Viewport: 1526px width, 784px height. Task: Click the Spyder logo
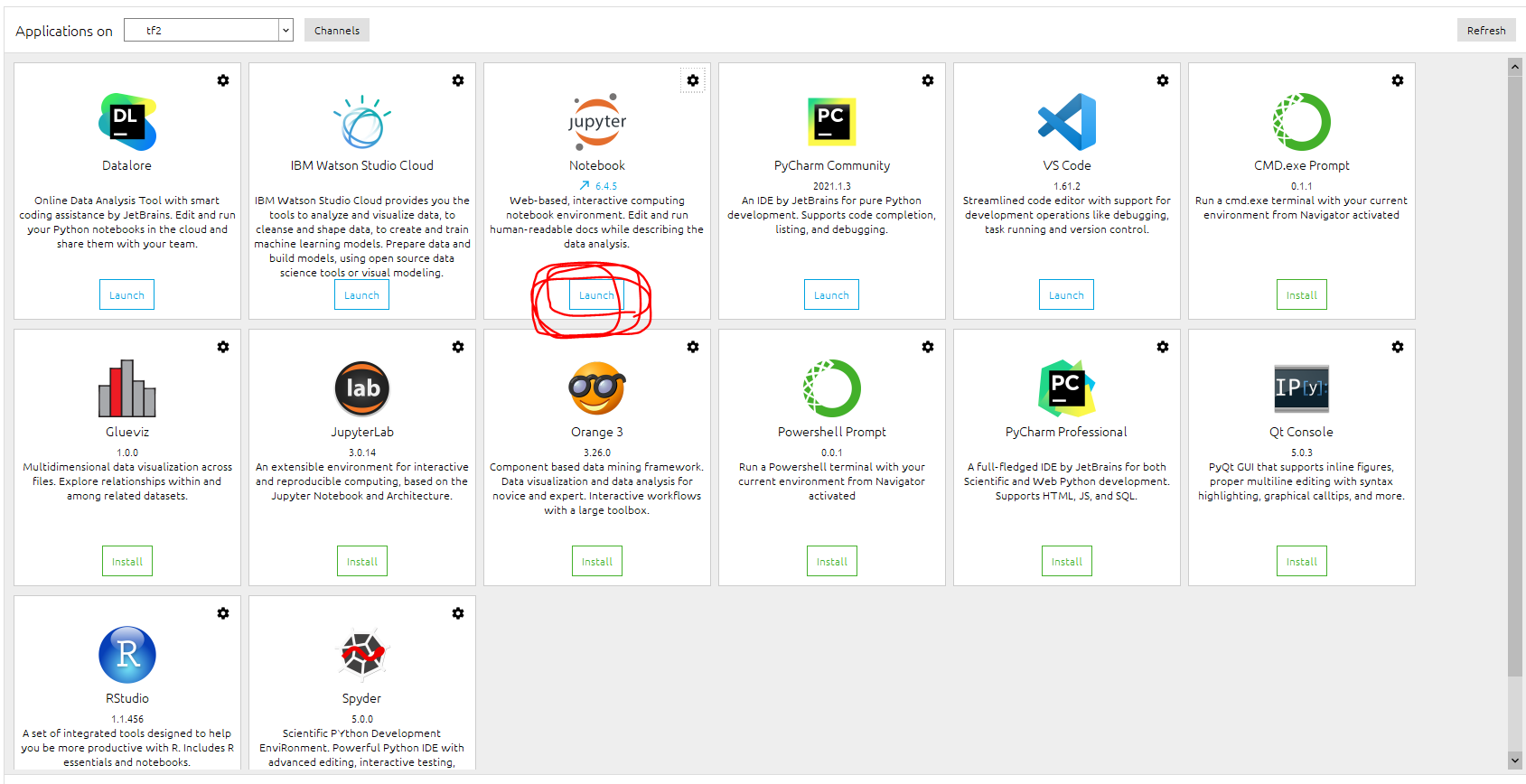[x=362, y=655]
